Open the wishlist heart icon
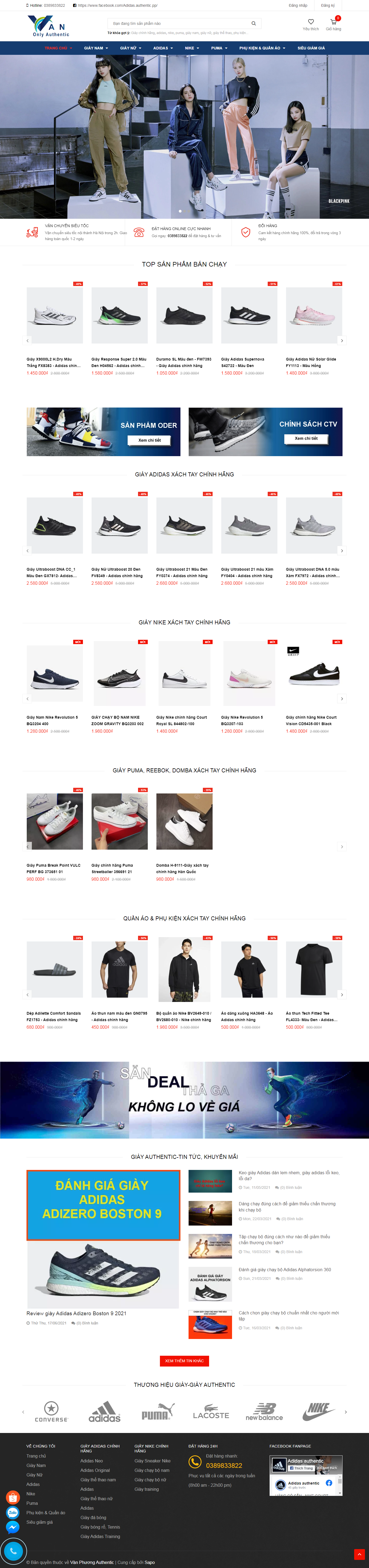This screenshot has width=369, height=1568. 311,21
